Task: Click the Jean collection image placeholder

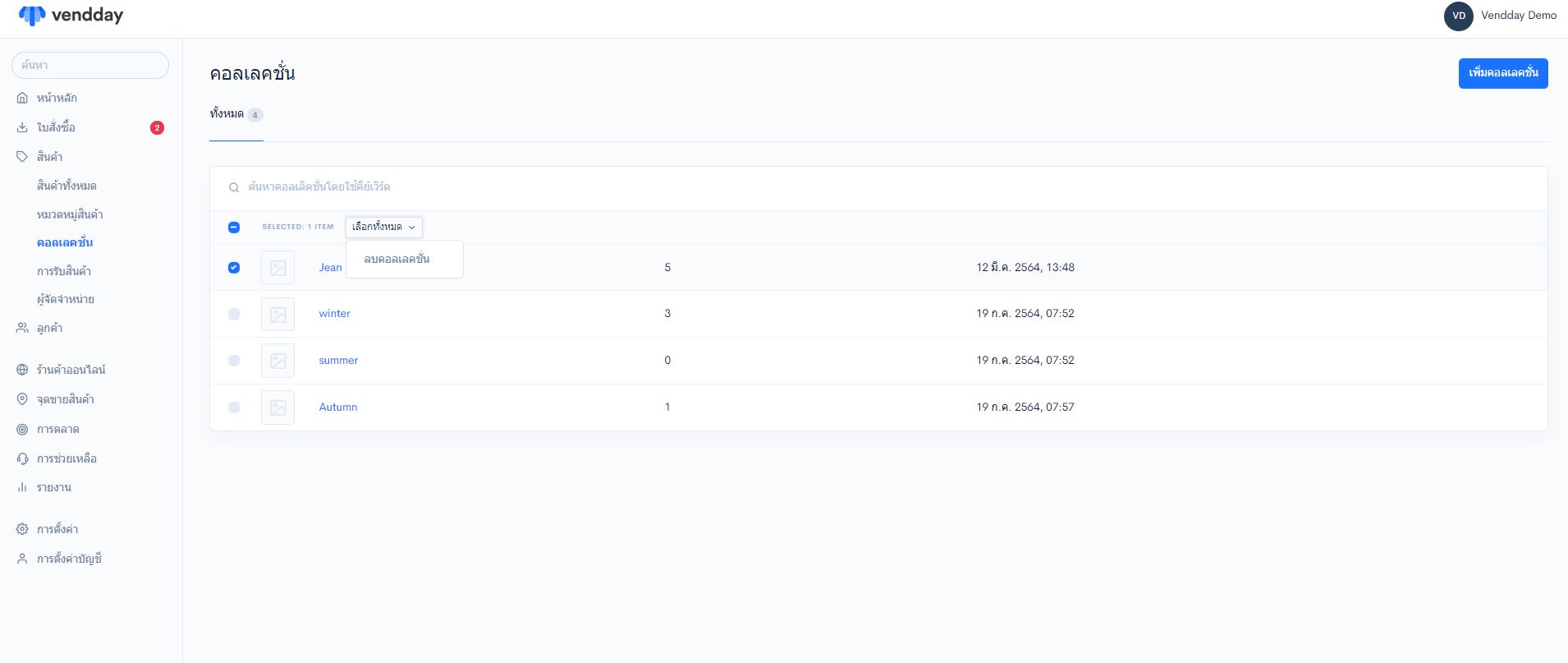Action: coord(277,268)
